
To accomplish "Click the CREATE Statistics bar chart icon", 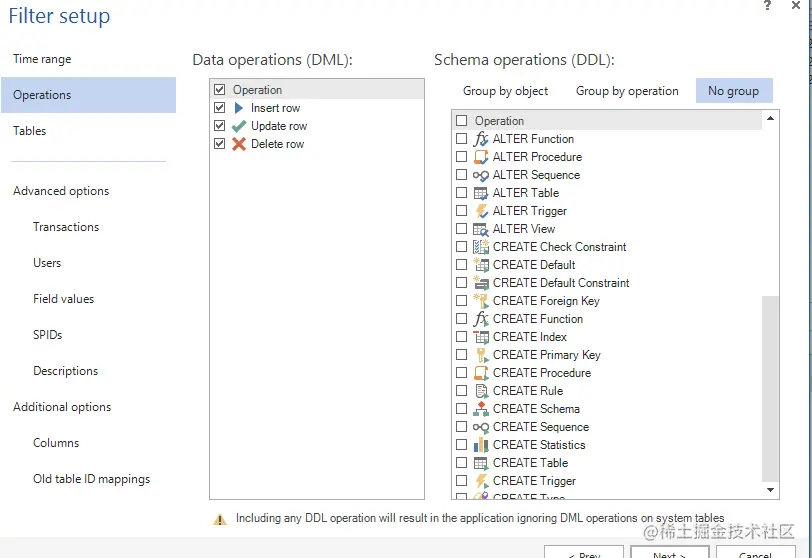I will pos(481,445).
